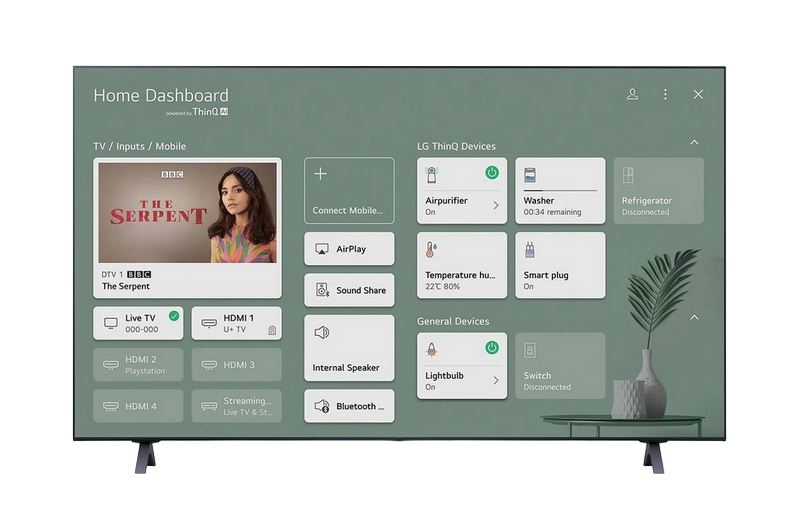Click the Washer progress bar
Image resolution: width=800 pixels, height=514 pixels.
coord(560,190)
